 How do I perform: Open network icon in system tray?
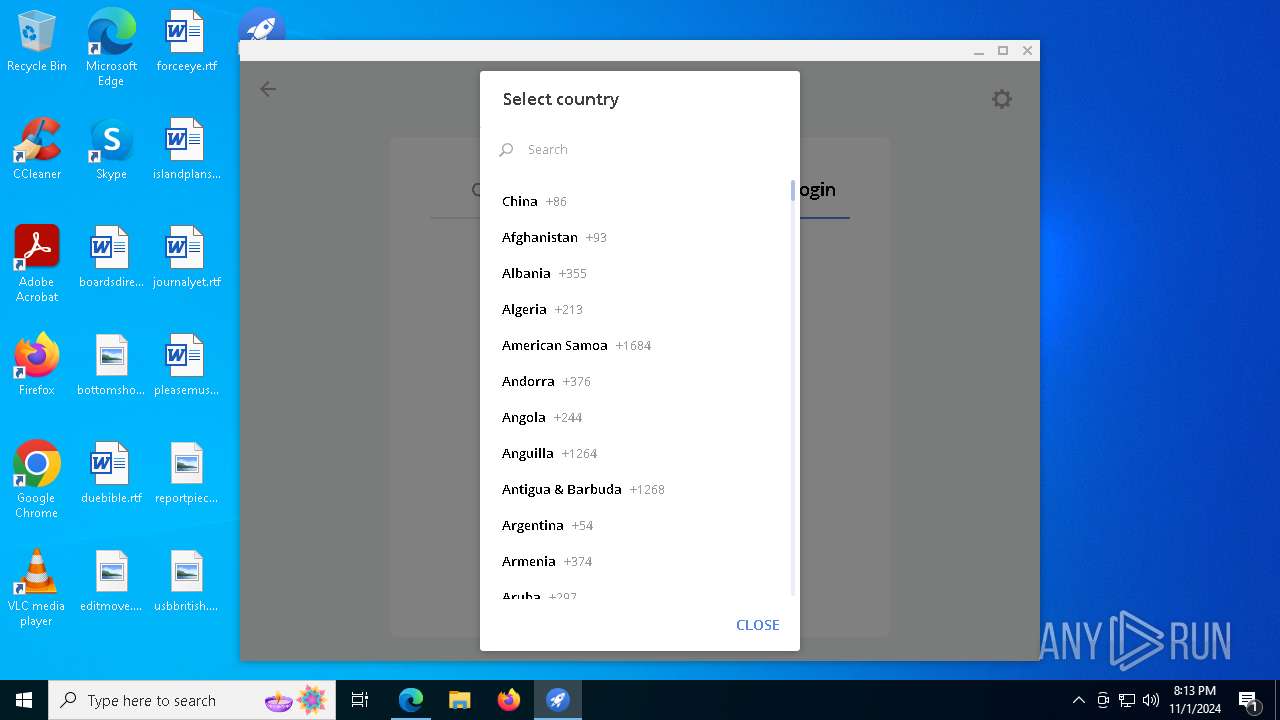click(x=1127, y=700)
